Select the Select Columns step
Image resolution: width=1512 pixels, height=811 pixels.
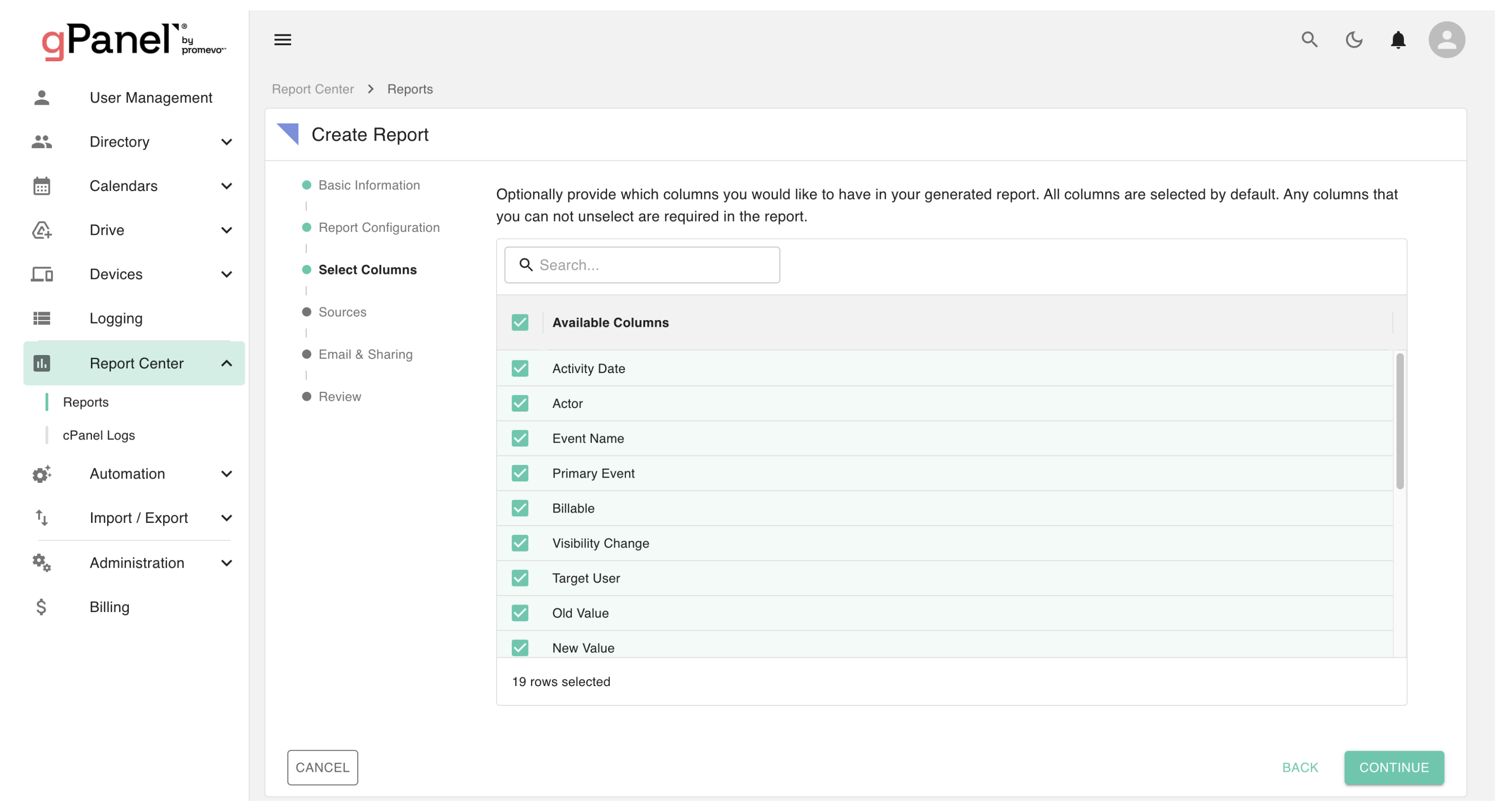click(x=367, y=269)
